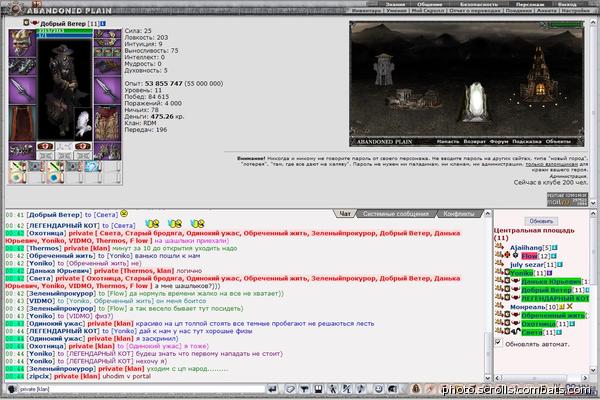
Task: Open the boots slot at bottom right of character
Action: pyautogui.click(x=108, y=151)
